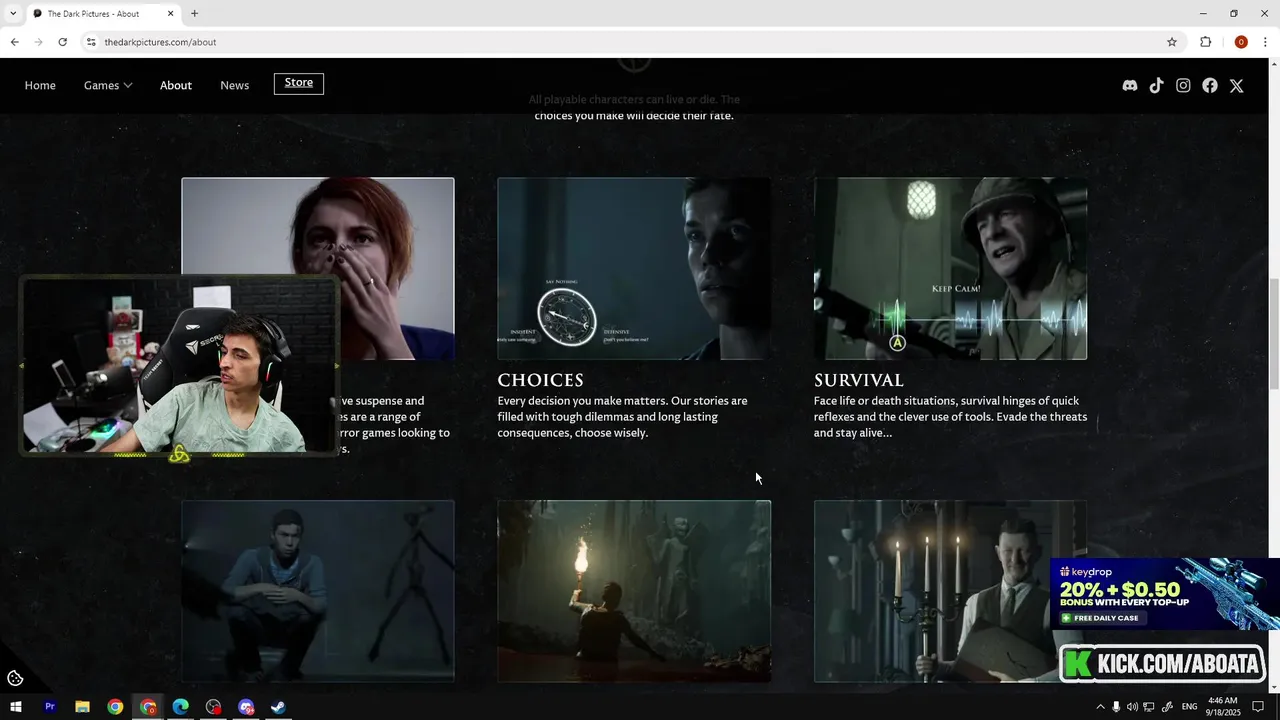Open the Choices dial screenshot thumbnail
Viewport: 1280px width, 720px height.
click(x=634, y=269)
